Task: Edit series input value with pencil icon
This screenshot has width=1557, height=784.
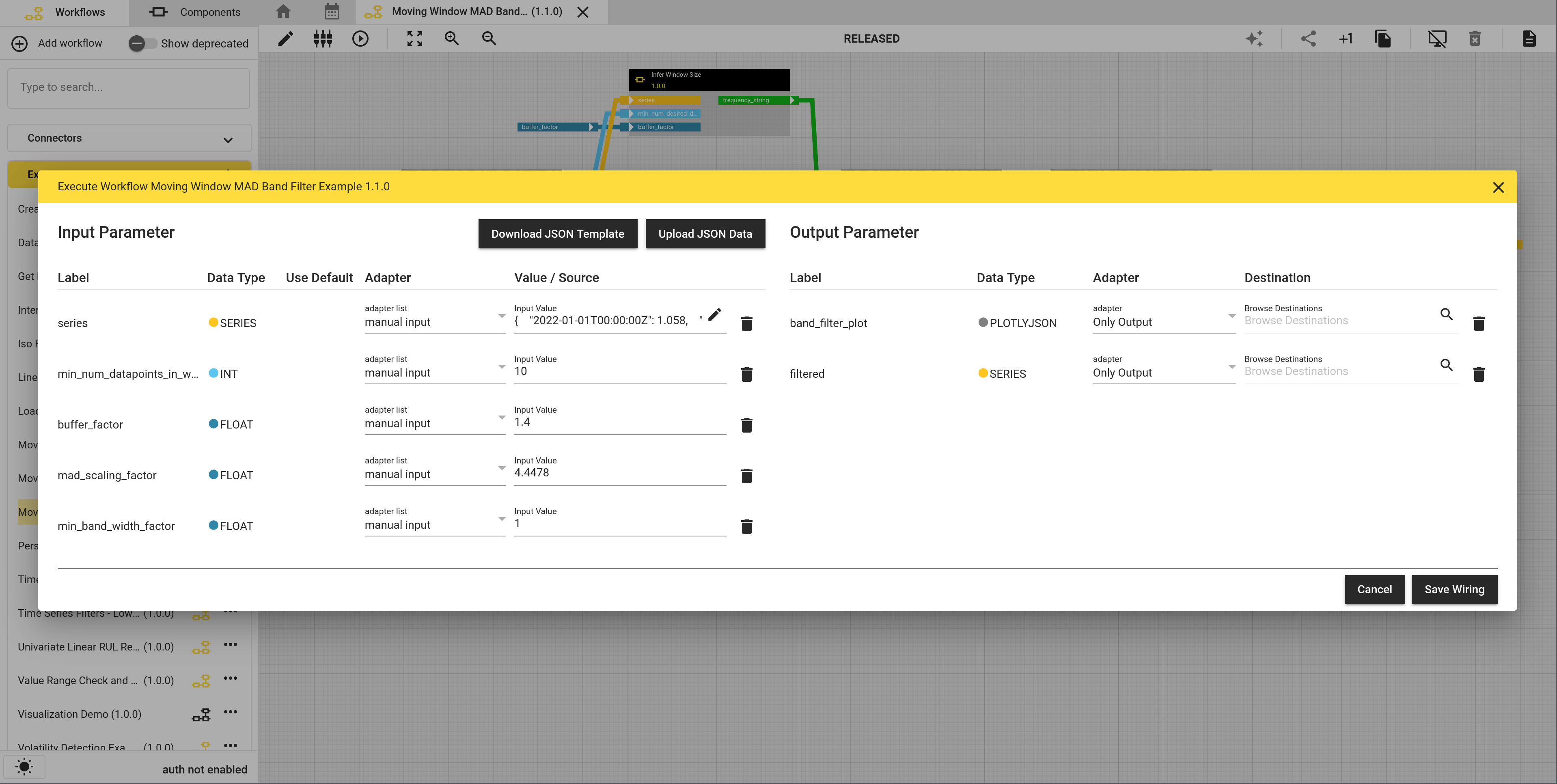Action: tap(714, 314)
